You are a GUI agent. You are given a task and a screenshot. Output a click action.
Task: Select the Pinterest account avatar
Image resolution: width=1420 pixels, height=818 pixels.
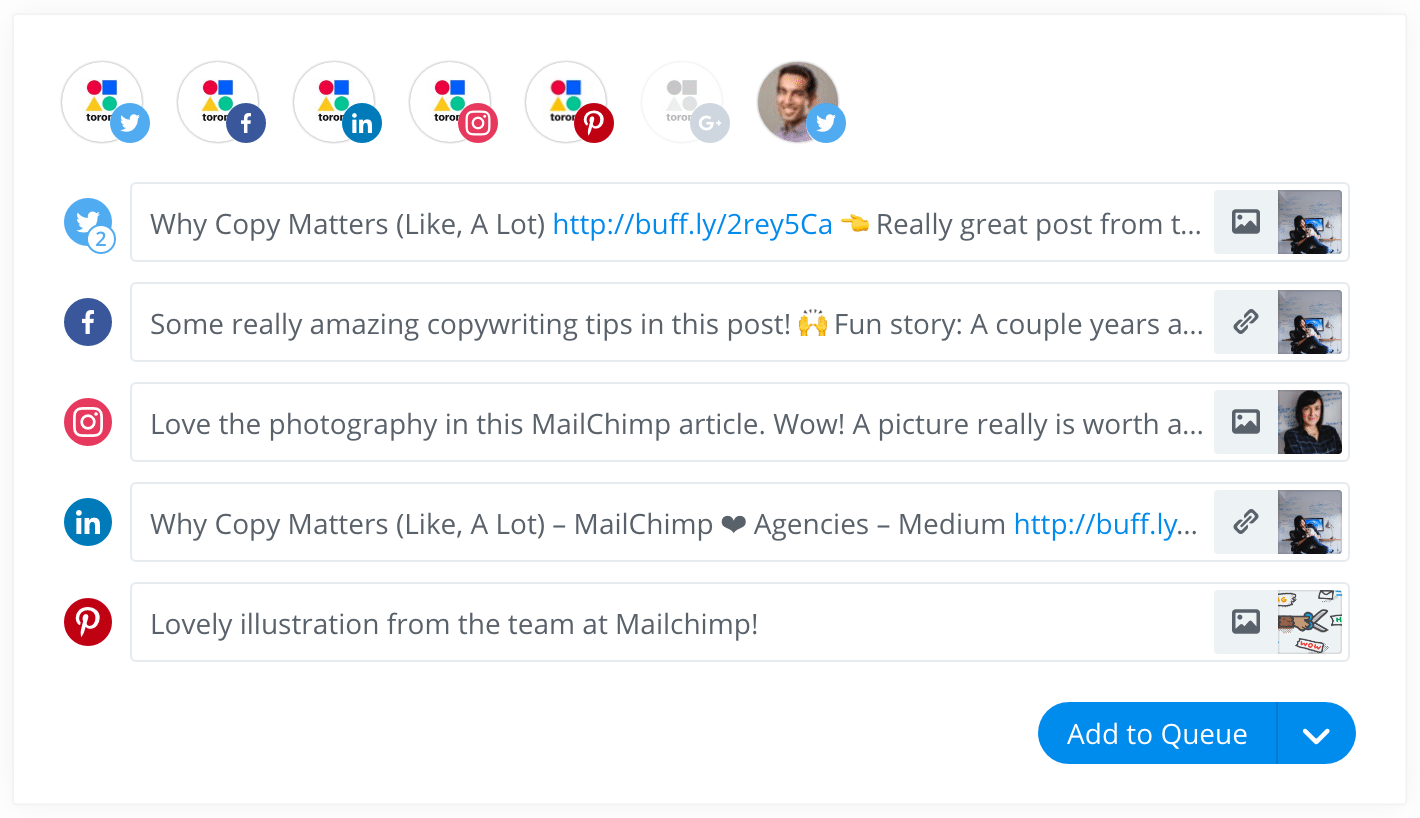pos(566,101)
